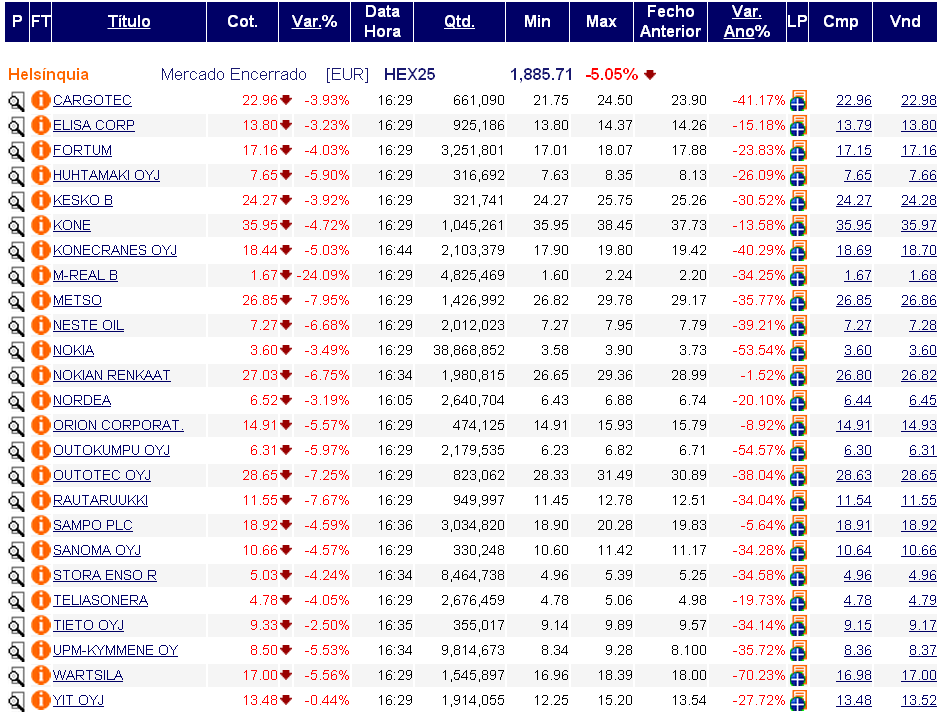Viewport: 950px width, 713px height.
Task: Open the TELIASONERA stock link
Action: 101,600
